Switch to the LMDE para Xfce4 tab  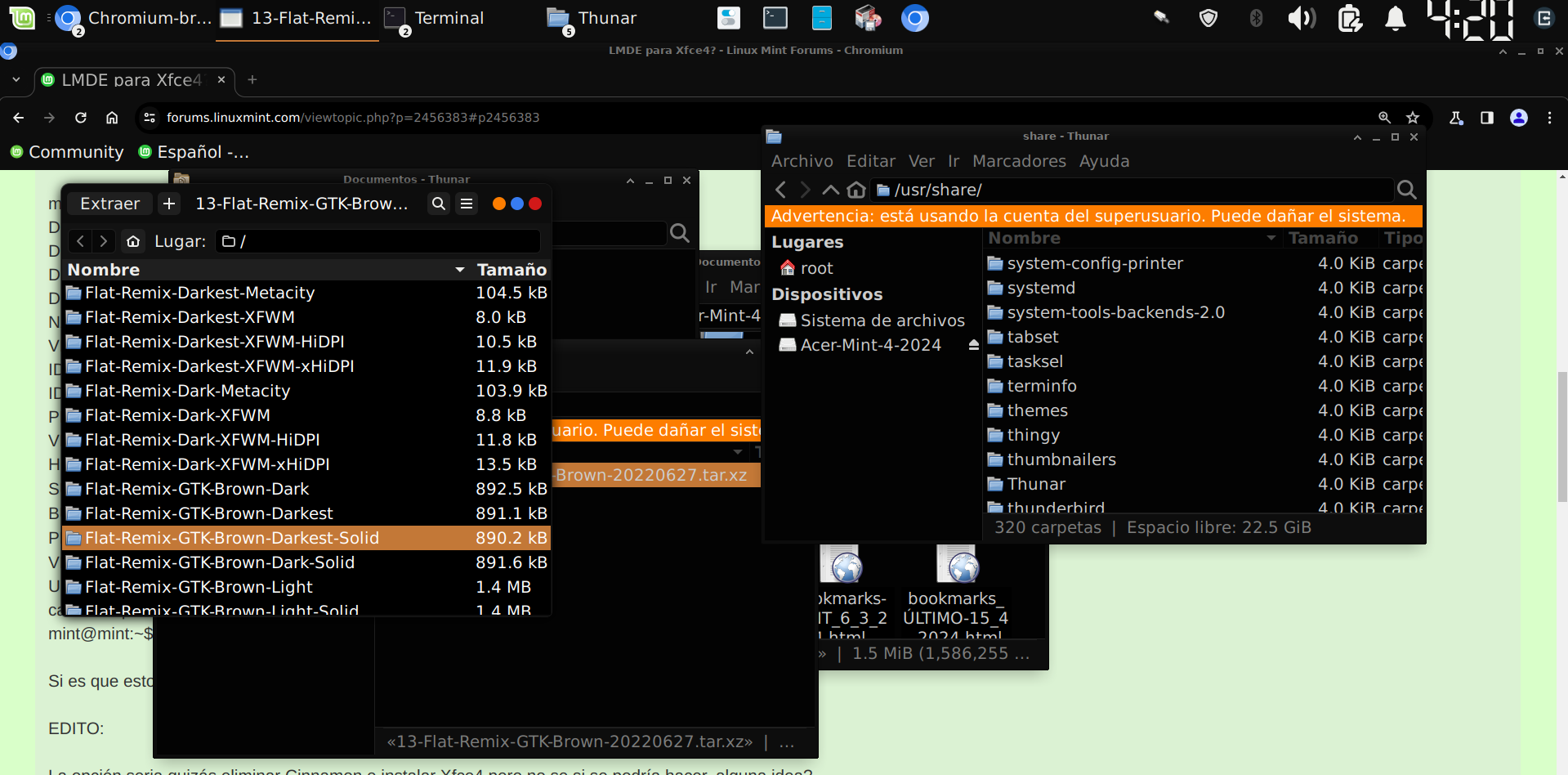136,80
